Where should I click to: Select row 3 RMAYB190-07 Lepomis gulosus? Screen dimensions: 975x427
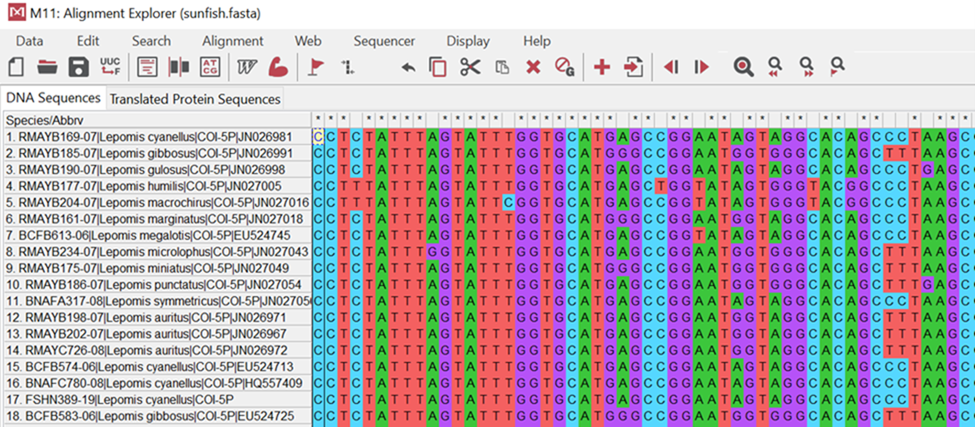(157, 170)
